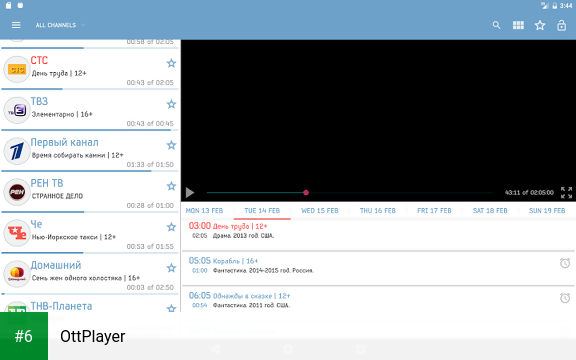Viewport: 576px width, 360px height.
Task: Open the РЕН ТВ channel logo
Action: pyautogui.click(x=17, y=192)
